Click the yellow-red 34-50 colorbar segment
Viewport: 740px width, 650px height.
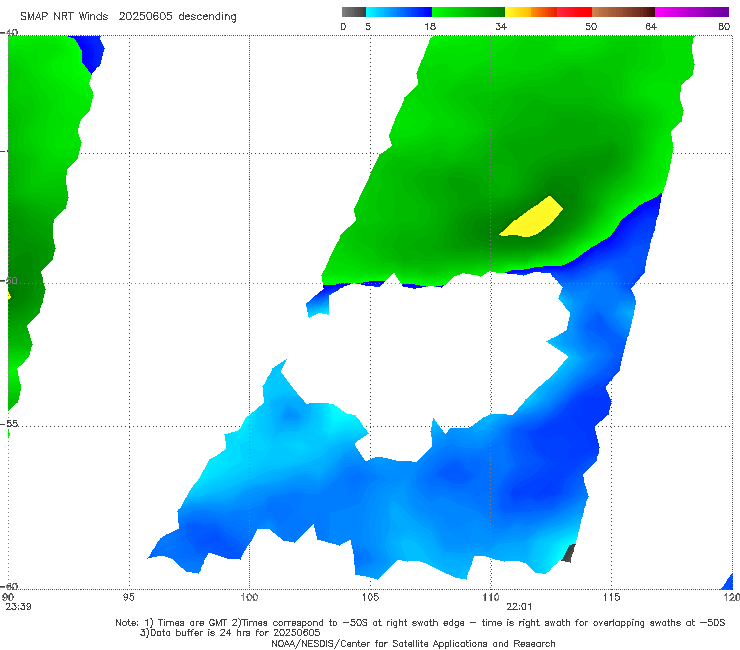click(x=548, y=12)
